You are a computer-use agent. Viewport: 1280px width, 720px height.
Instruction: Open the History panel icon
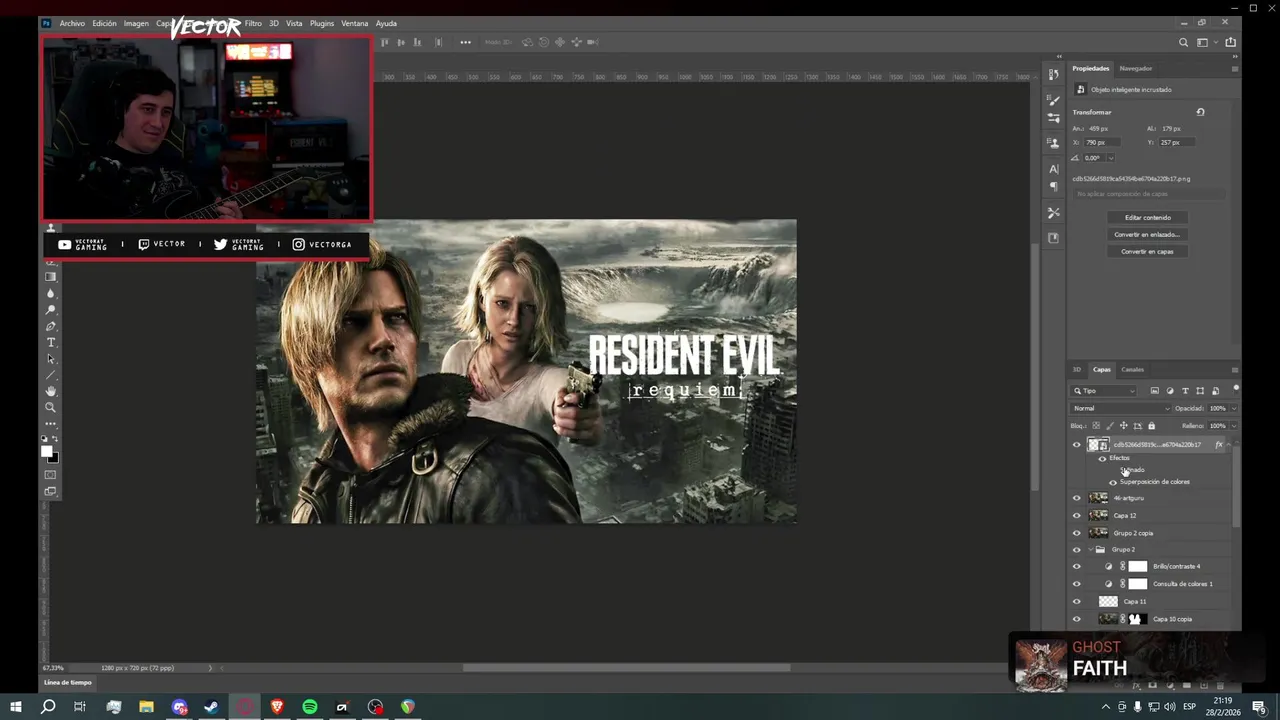(1054, 74)
